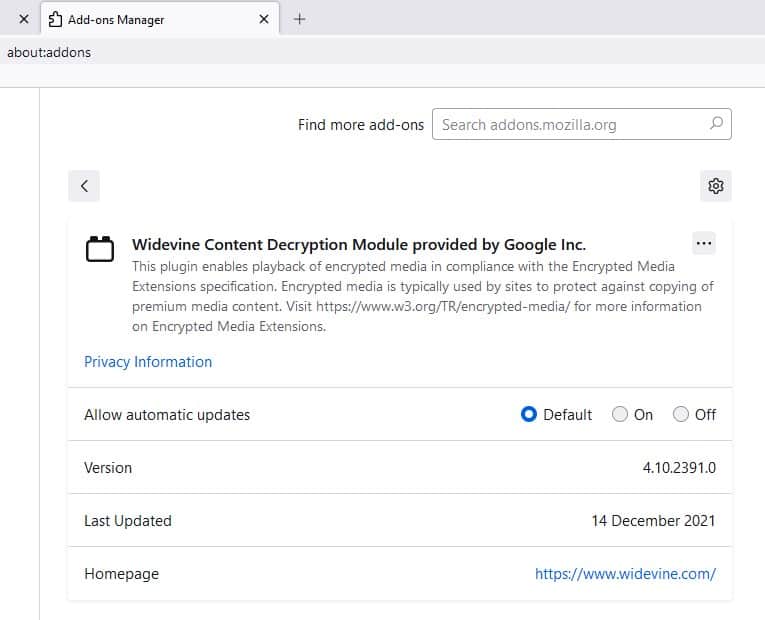
Task: Visit the widevine.com homepage link
Action: tap(625, 574)
